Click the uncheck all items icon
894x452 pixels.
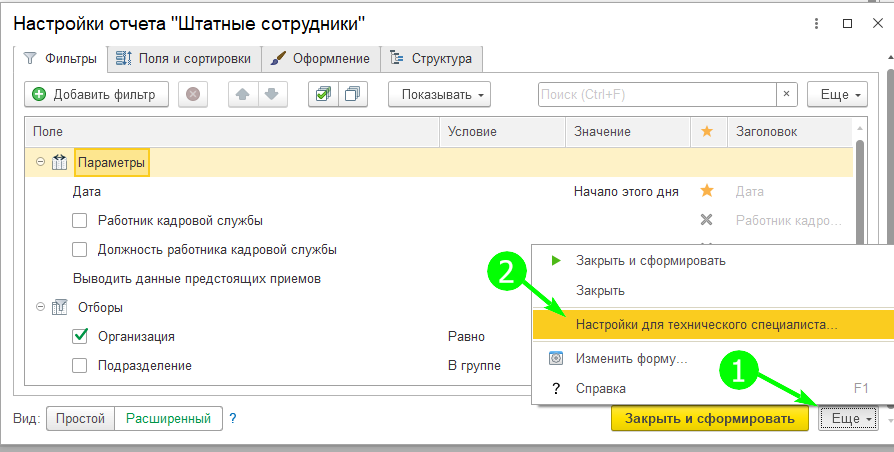(x=353, y=95)
